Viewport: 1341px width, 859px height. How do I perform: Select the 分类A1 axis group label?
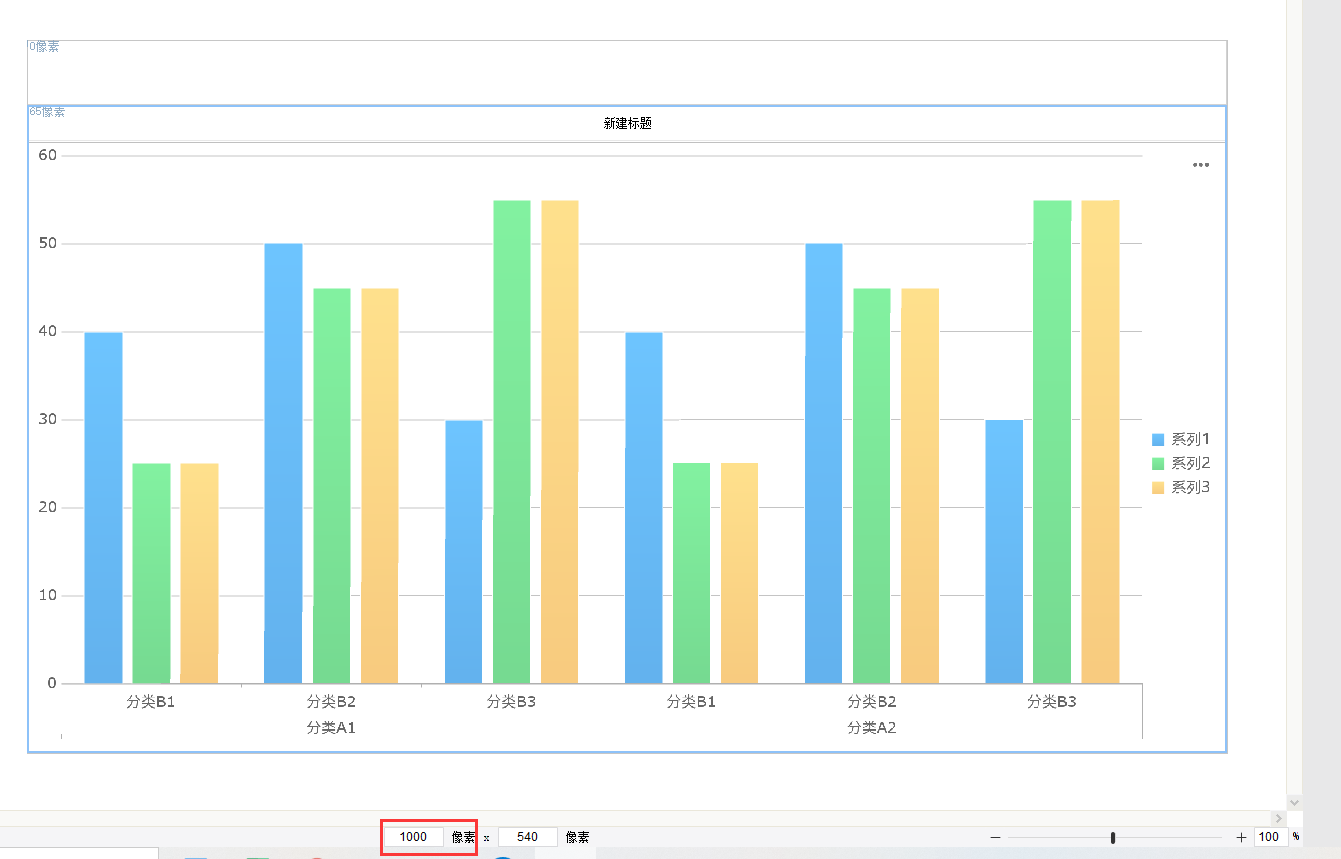tap(331, 728)
